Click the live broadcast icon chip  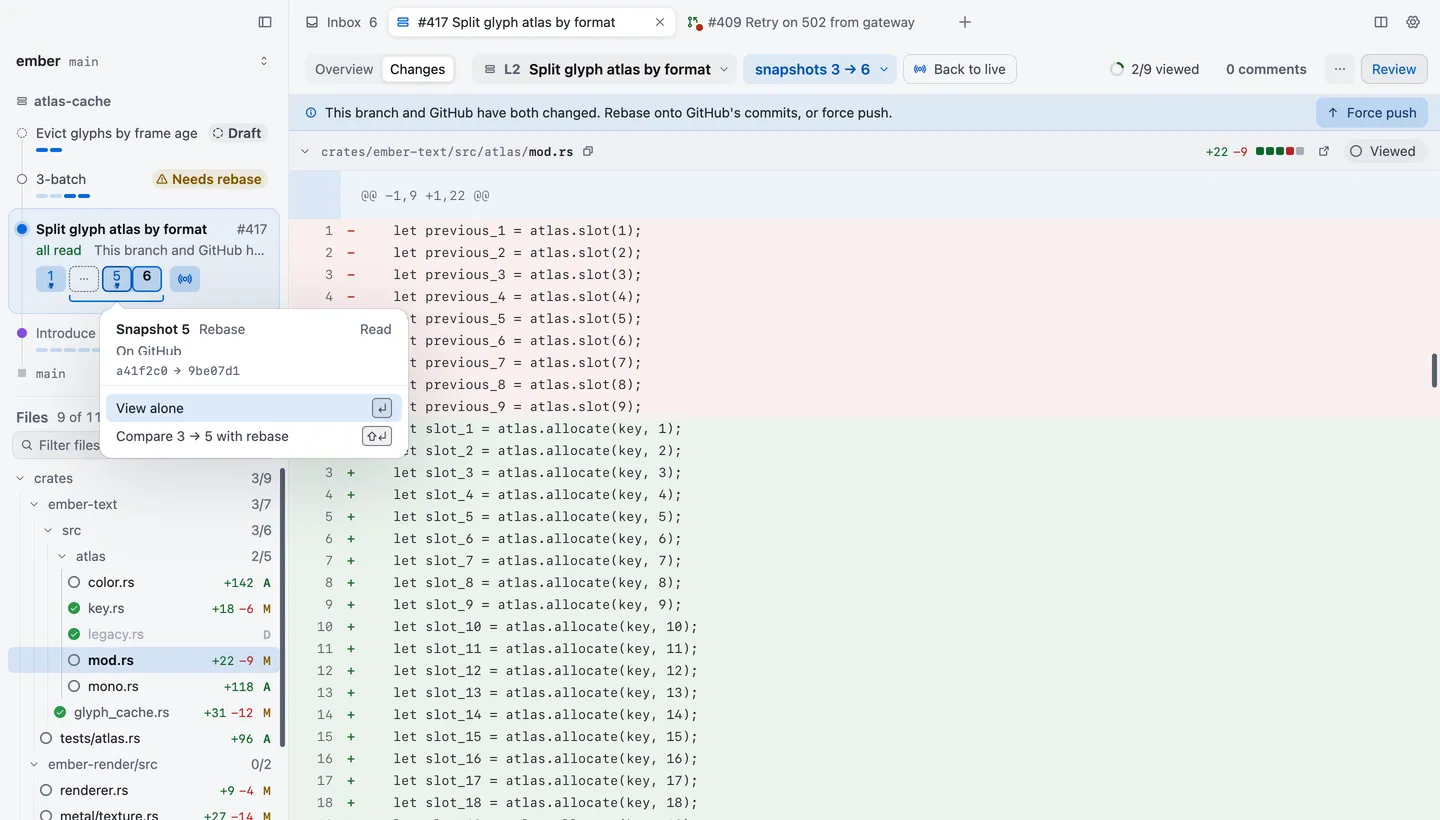coord(185,279)
